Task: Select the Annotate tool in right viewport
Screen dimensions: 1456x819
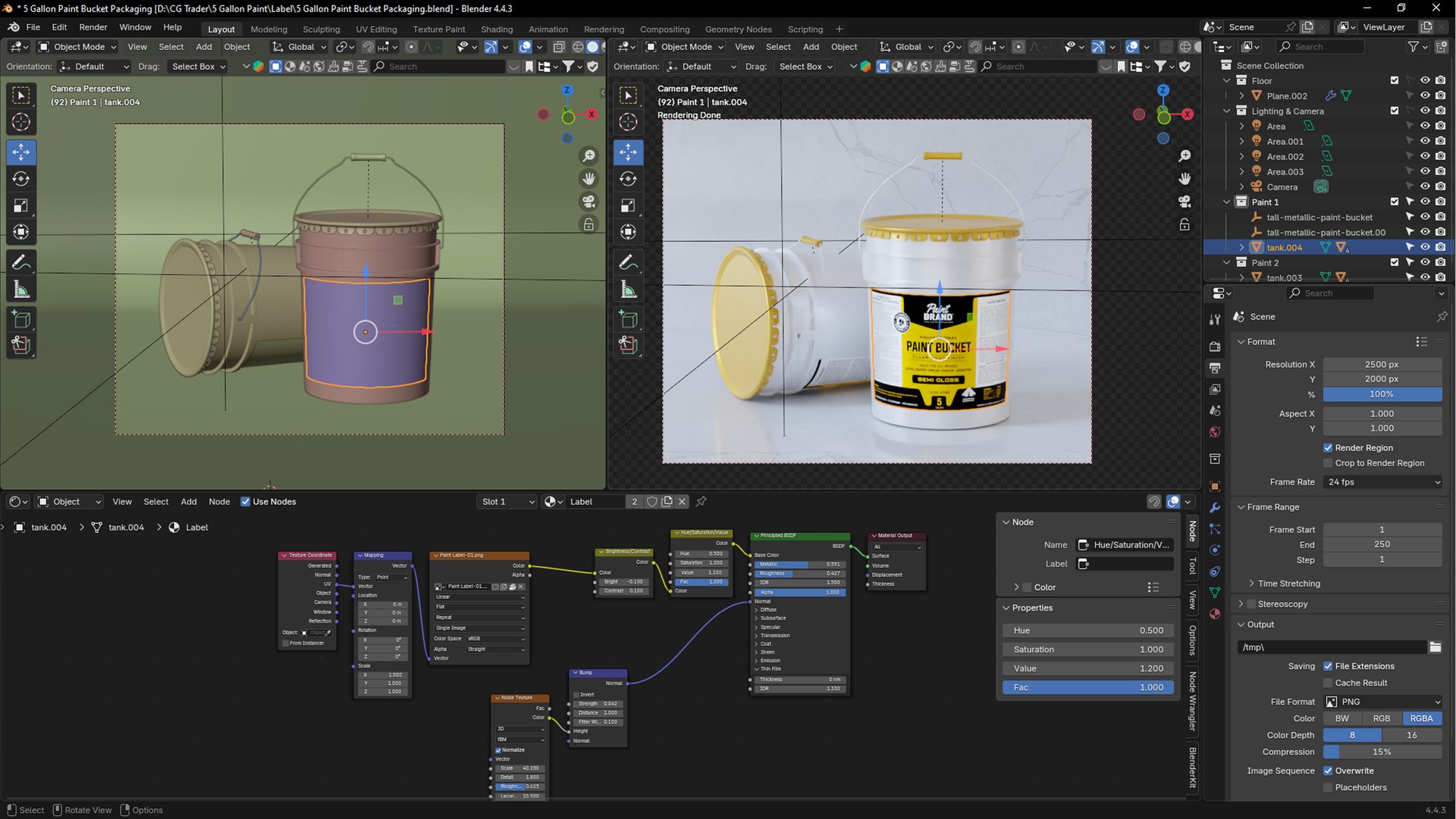Action: point(628,262)
